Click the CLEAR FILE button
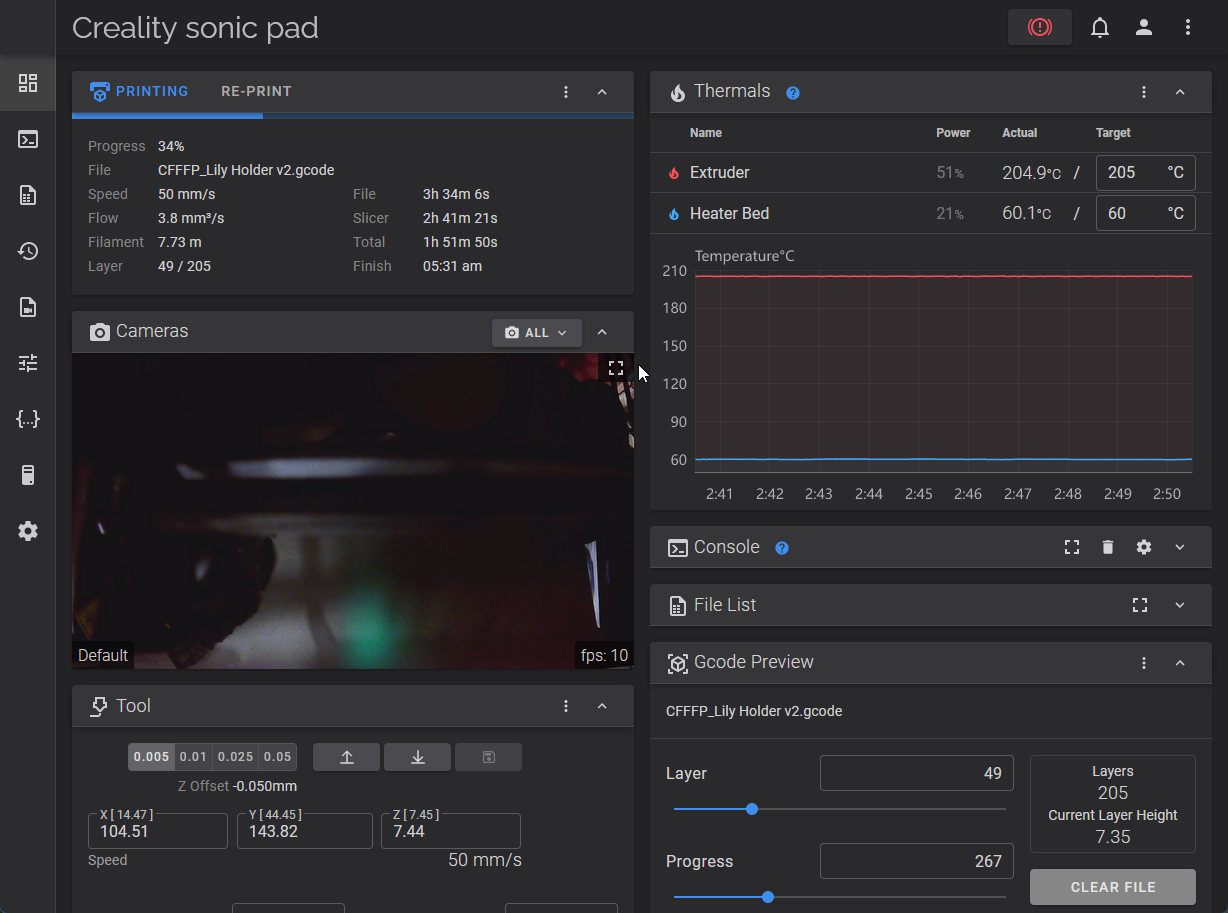Image resolution: width=1228 pixels, height=913 pixels. [x=1113, y=887]
